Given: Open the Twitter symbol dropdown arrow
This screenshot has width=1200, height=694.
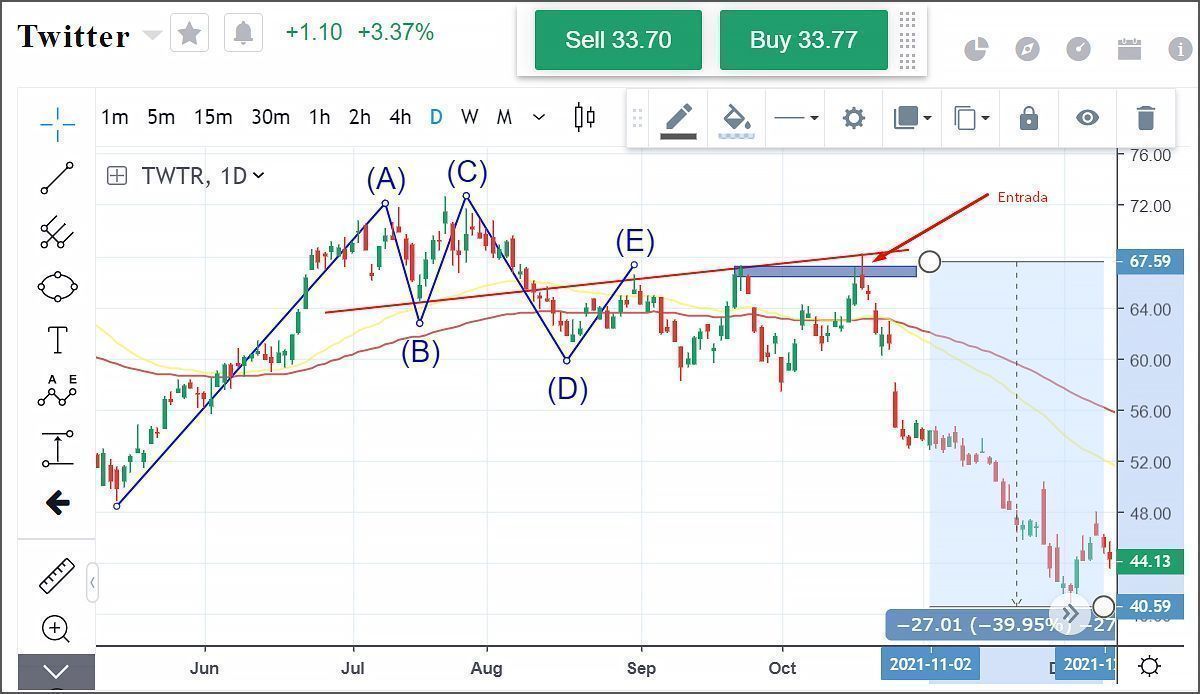Looking at the screenshot, I should click(x=152, y=35).
